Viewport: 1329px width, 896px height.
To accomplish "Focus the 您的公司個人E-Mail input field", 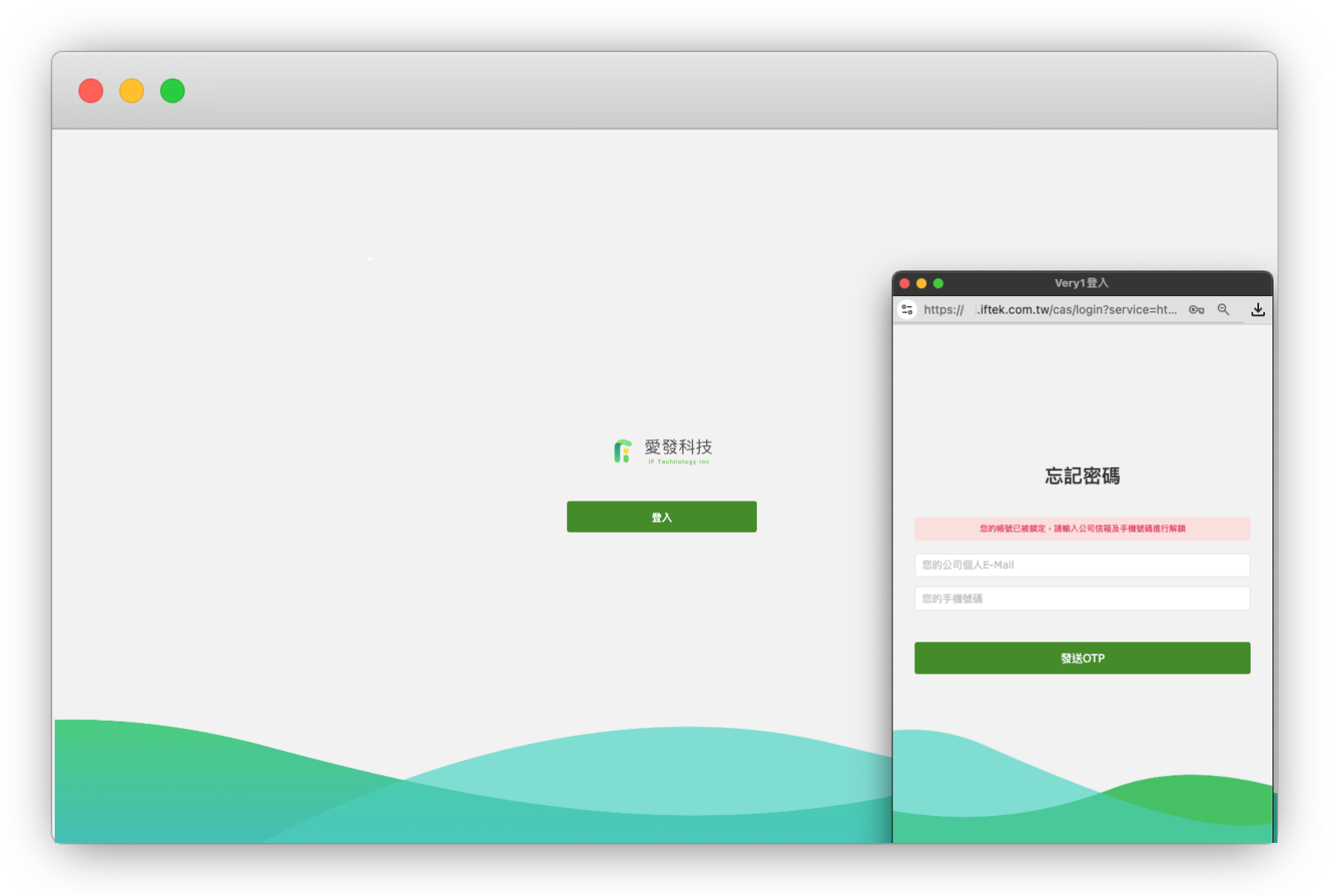I will (x=1081, y=565).
